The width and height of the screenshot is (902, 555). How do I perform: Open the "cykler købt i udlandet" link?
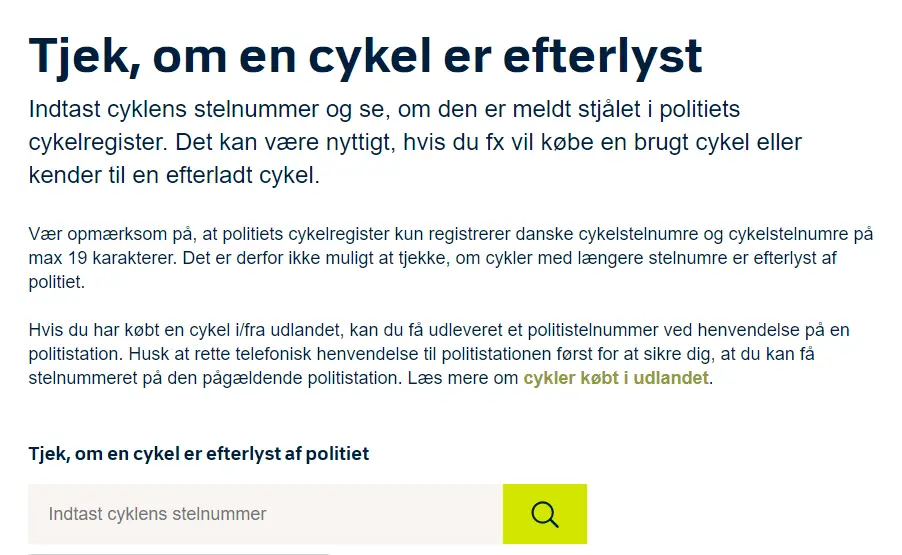click(x=616, y=378)
